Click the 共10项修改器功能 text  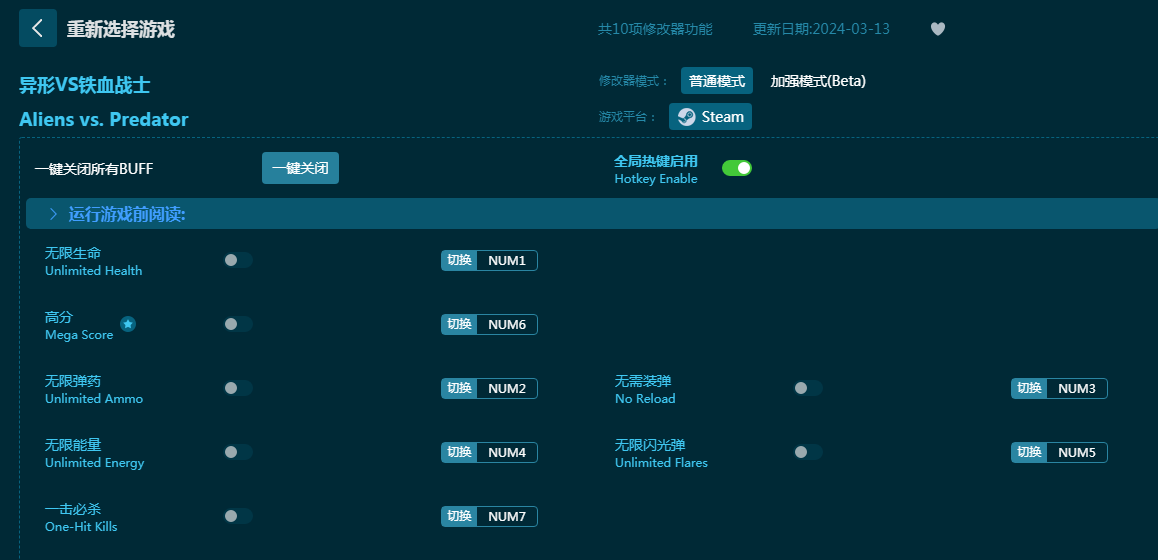[655, 29]
